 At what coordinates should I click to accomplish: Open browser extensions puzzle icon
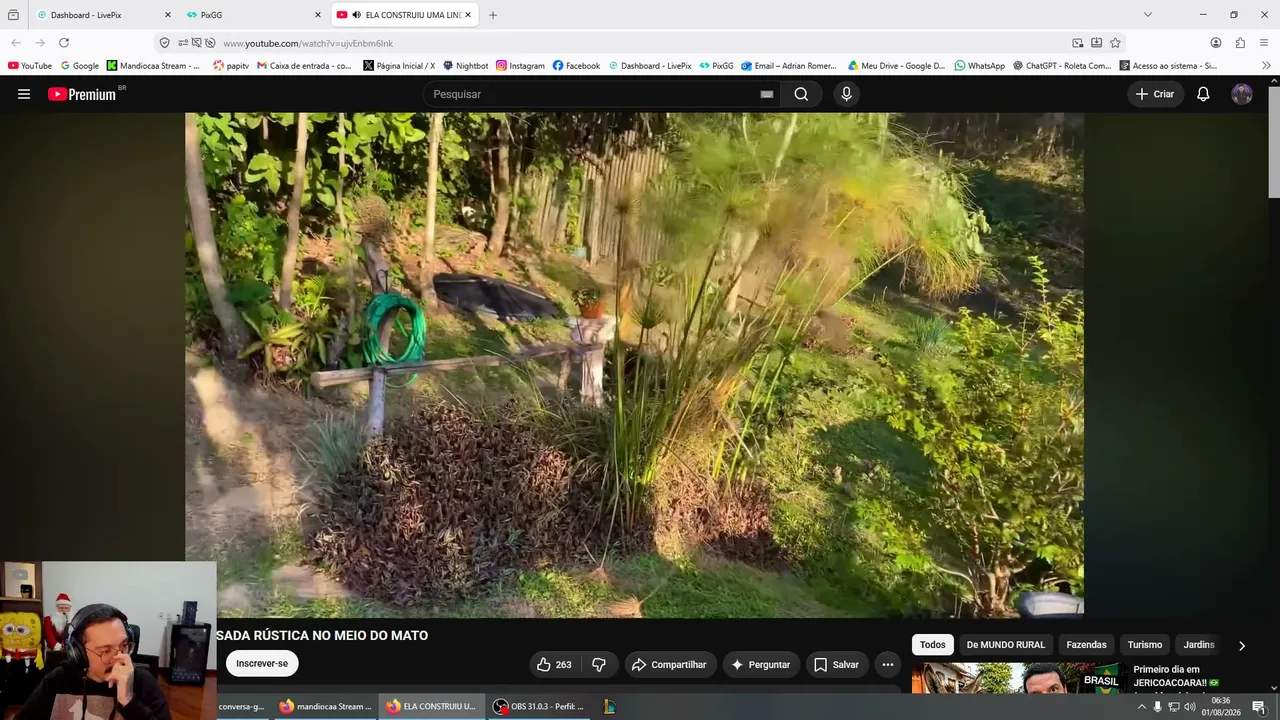(x=1240, y=43)
